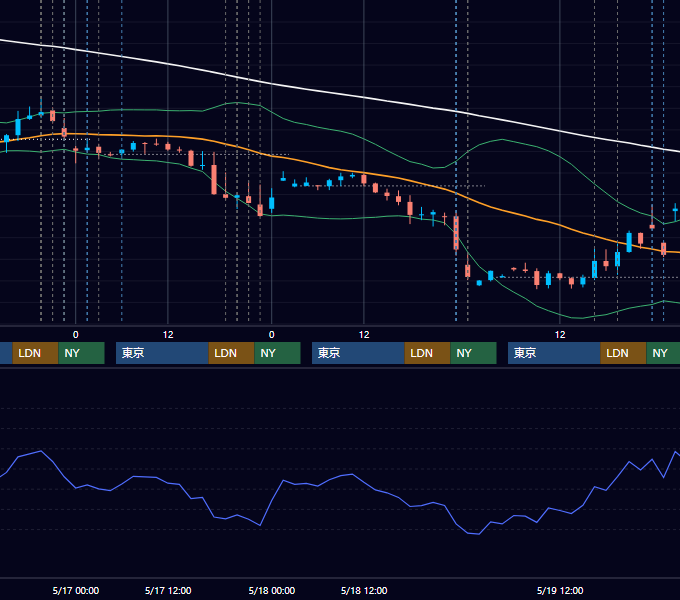Click the 5/17 00:00 date label
The height and width of the screenshot is (600, 680).
click(76, 590)
